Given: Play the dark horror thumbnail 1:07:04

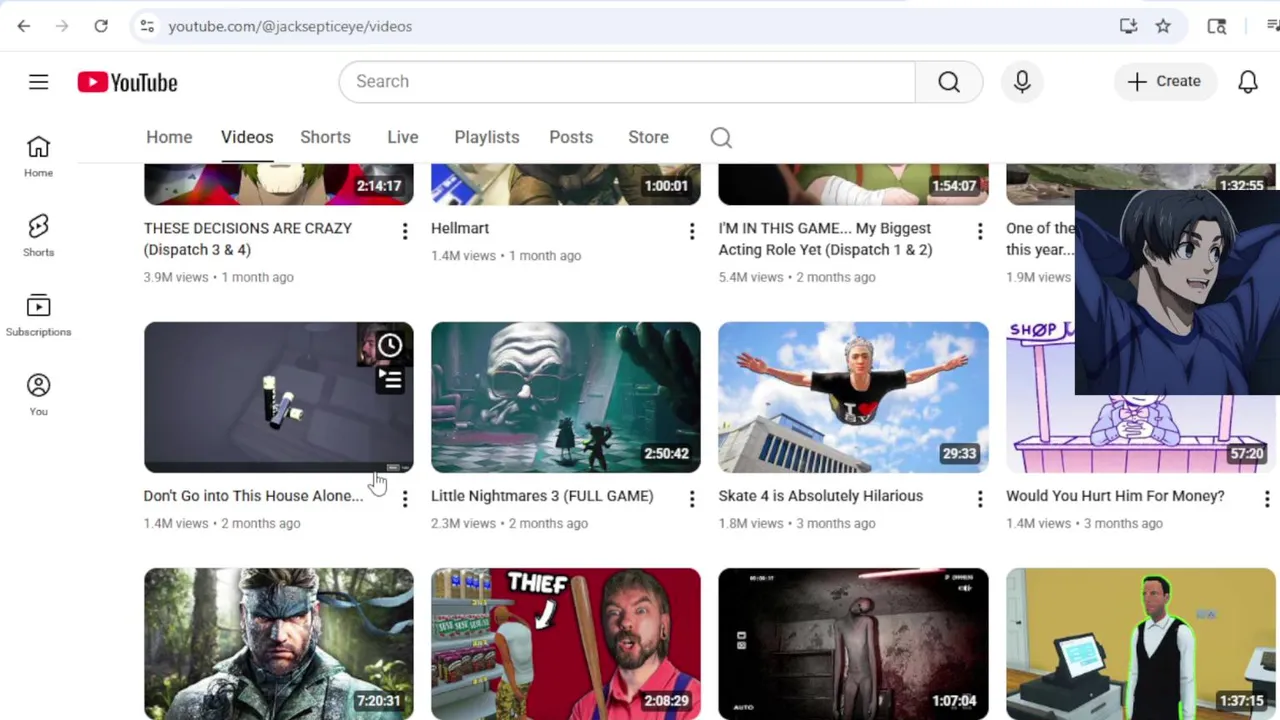Looking at the screenshot, I should coord(853,644).
